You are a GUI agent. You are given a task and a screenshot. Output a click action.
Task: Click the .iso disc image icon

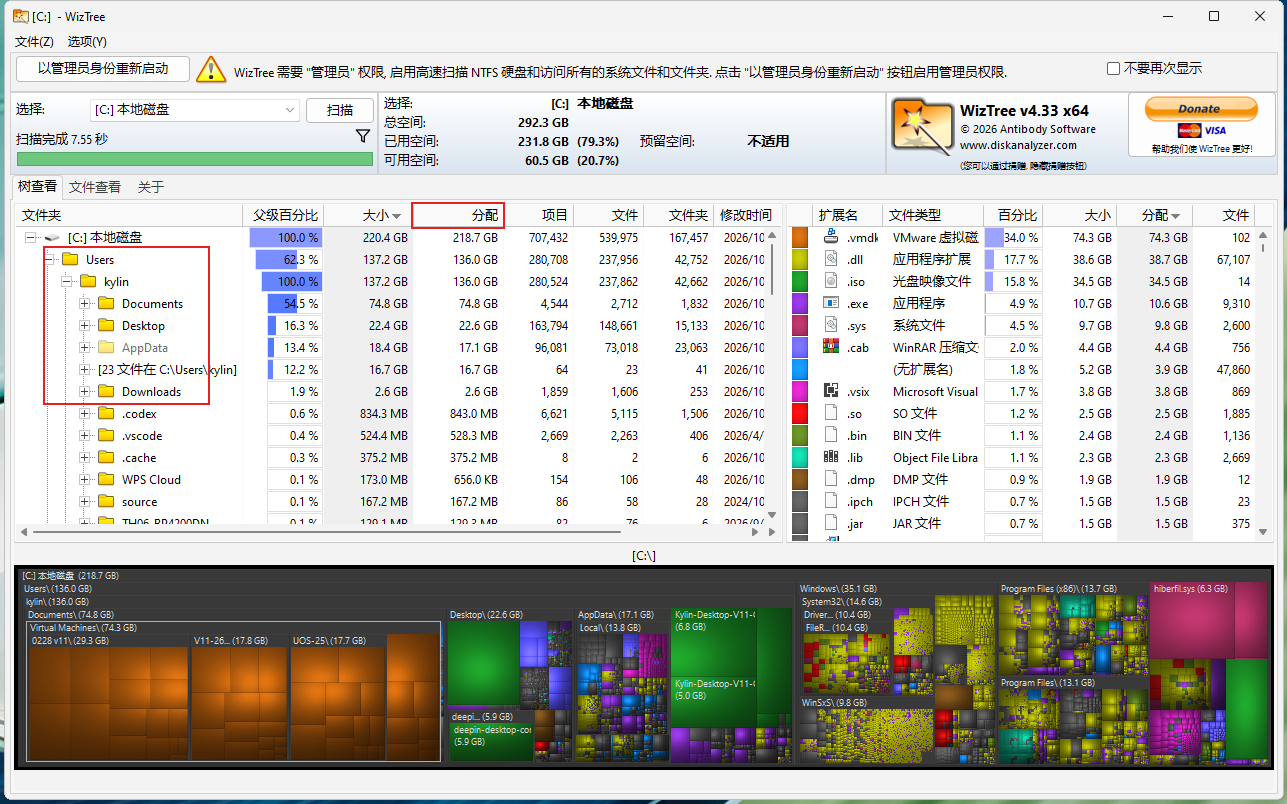pos(830,281)
